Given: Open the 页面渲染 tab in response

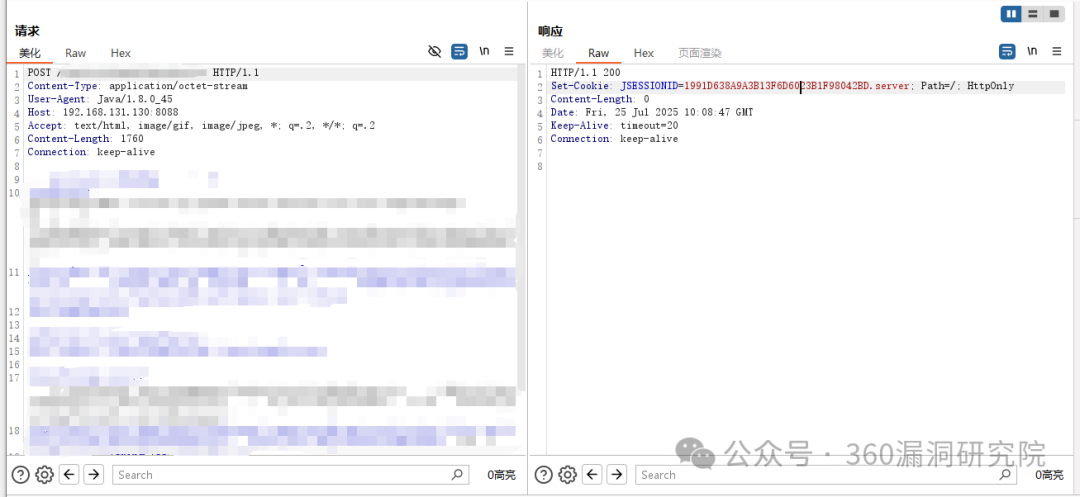Looking at the screenshot, I should pyautogui.click(x=699, y=53).
